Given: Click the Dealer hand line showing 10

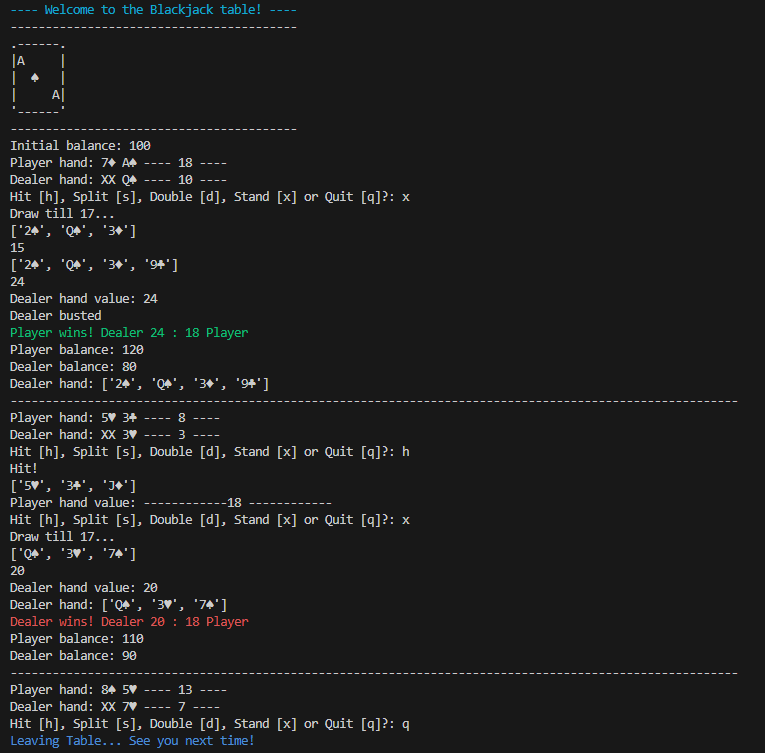Looking at the screenshot, I should pos(118,179).
